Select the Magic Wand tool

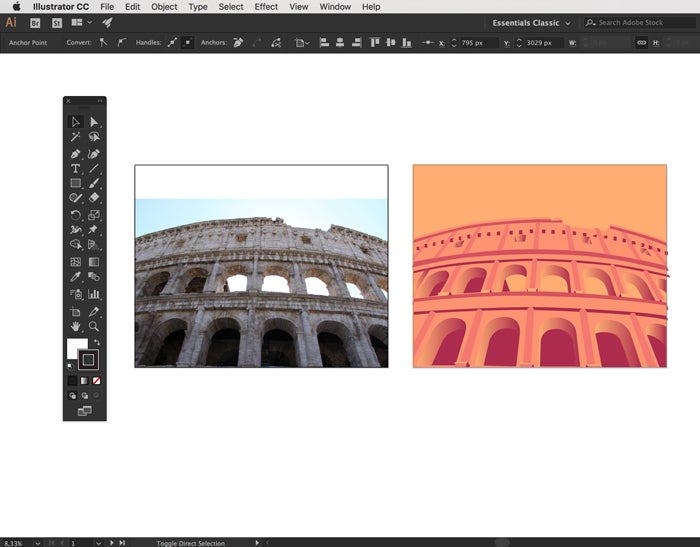pos(75,137)
